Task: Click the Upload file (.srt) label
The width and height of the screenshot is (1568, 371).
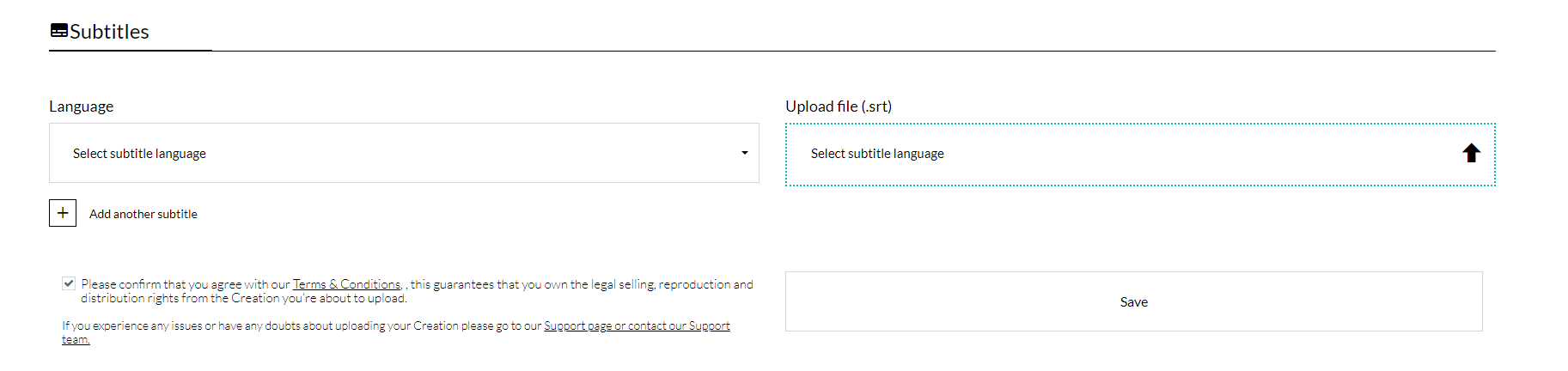Action: 839,106
